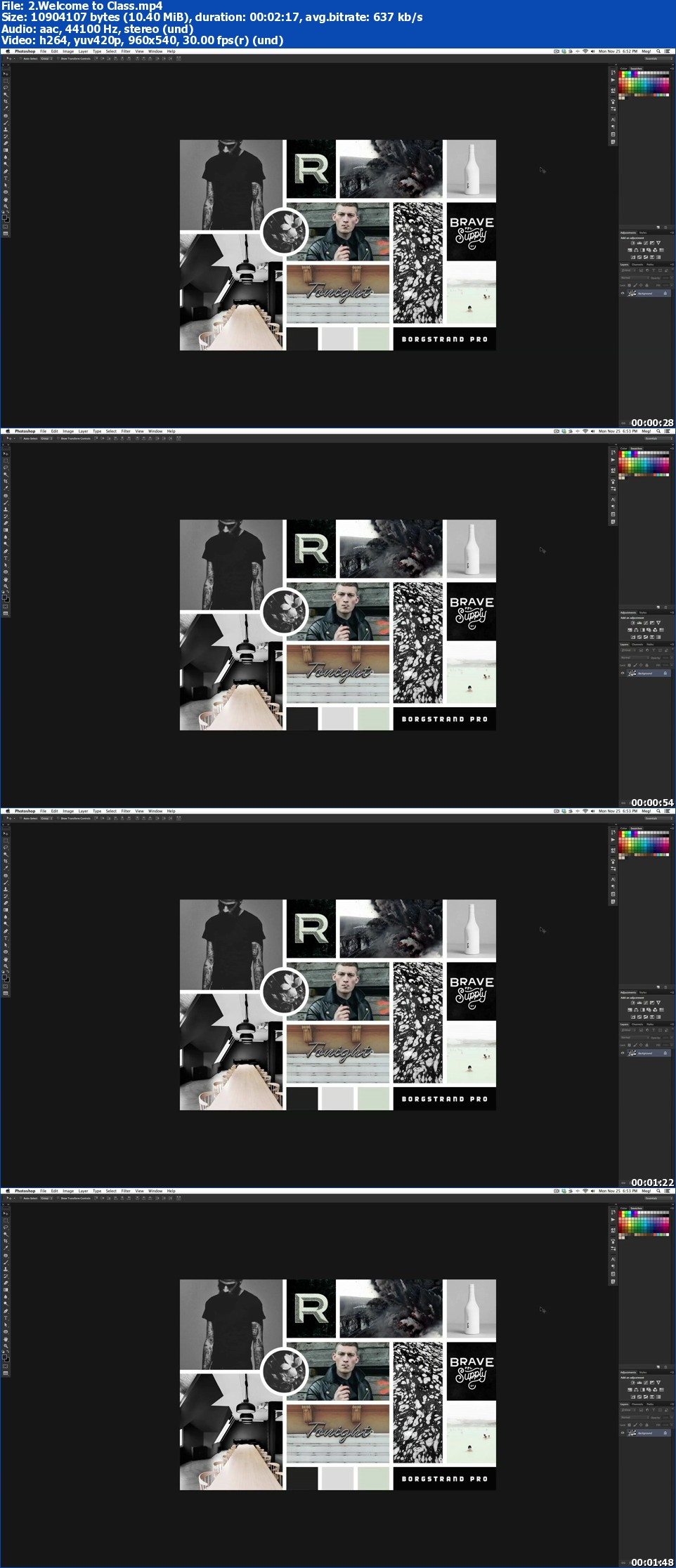This screenshot has height=1568, width=676.
Task: Select the Pen tool in the 00:01:22 frame
Action: coord(6,931)
